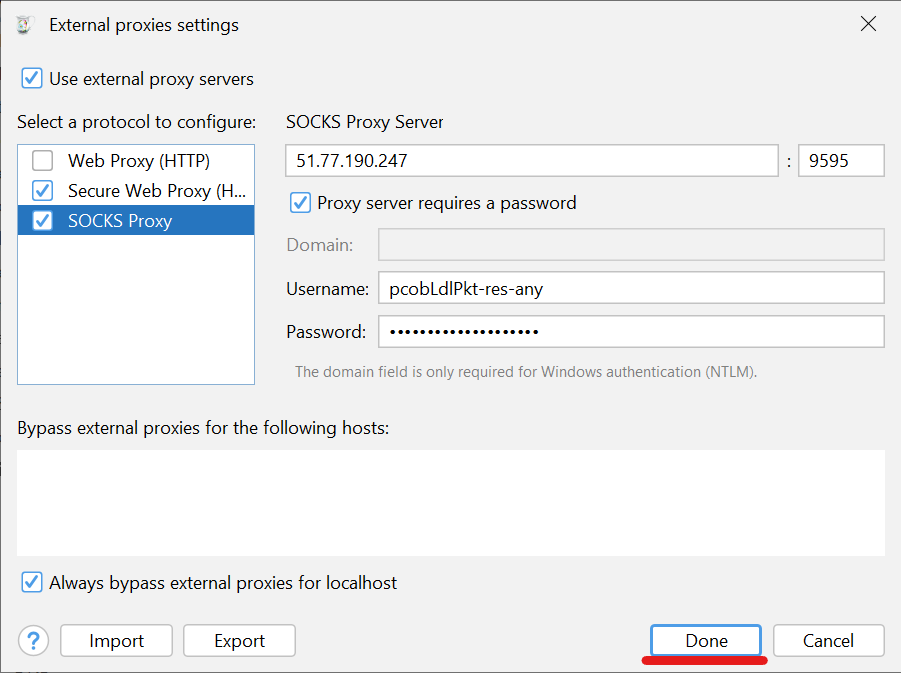
Task: Disable Always bypass external proxies for localhost
Action: (32, 582)
